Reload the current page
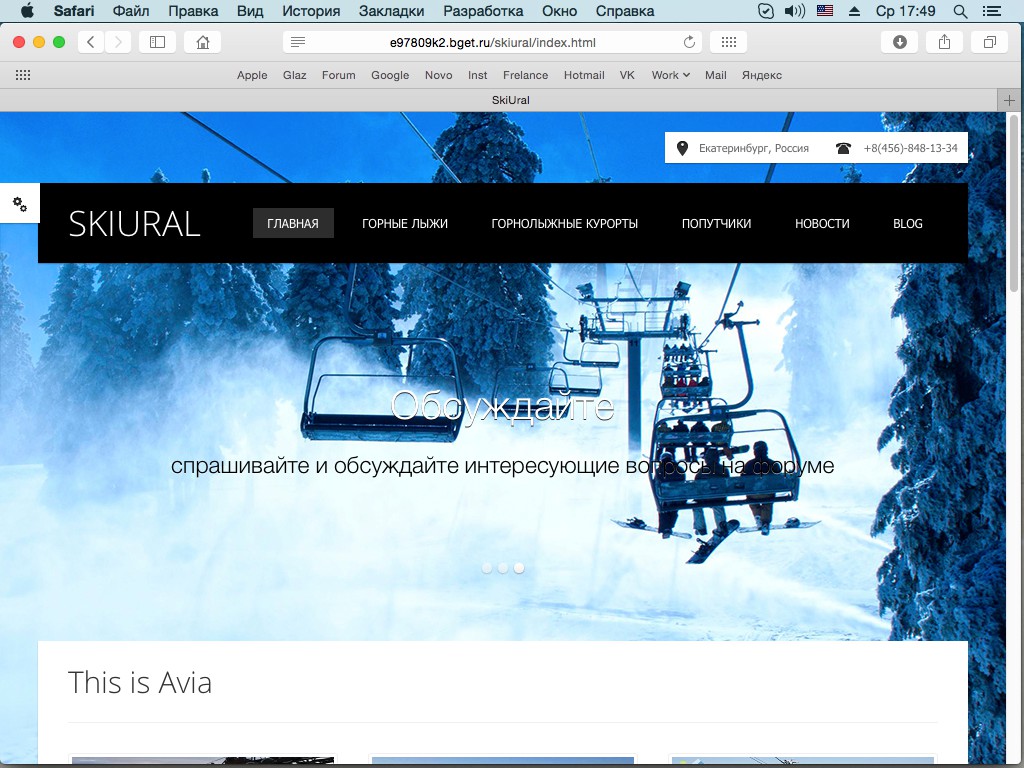Screen dimensions: 1024x768 point(689,42)
